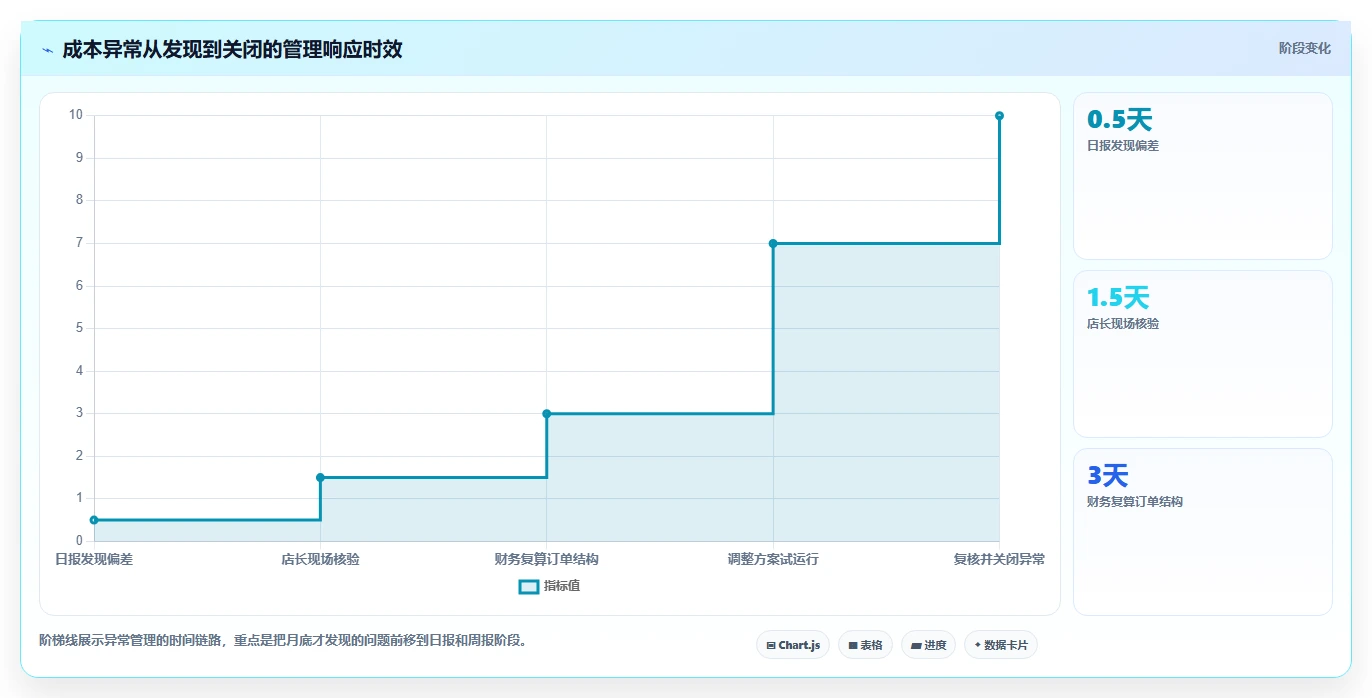The width and height of the screenshot is (1372, 698).
Task: Click x-axis label 财务复算订单结构
Action: [x=546, y=559]
